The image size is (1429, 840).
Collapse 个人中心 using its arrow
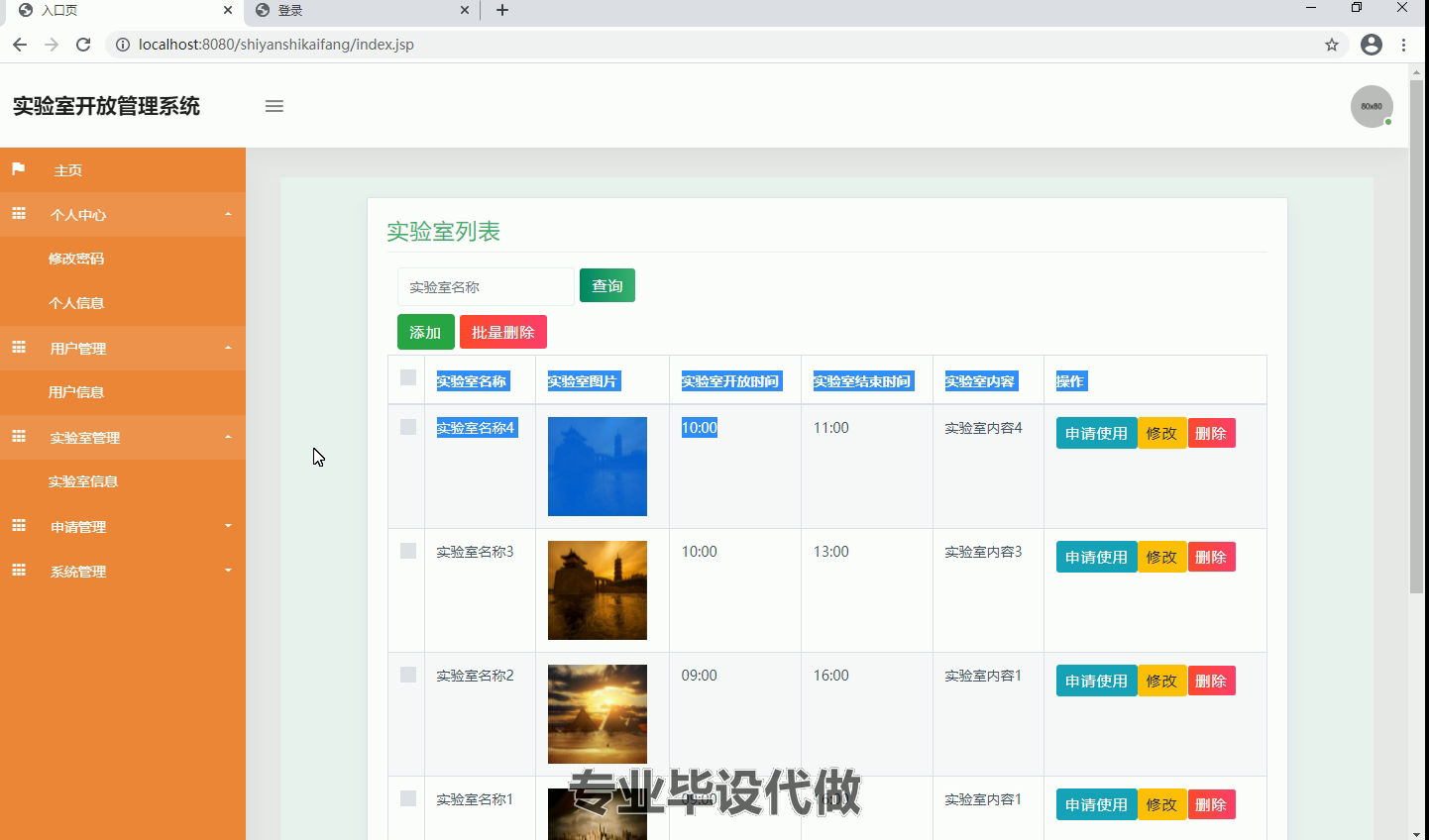[228, 214]
